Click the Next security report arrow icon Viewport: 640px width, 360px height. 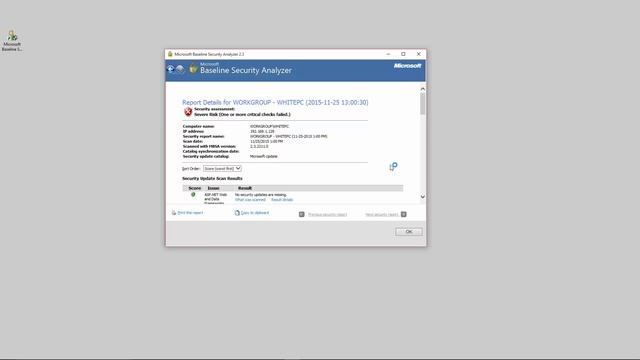click(404, 214)
